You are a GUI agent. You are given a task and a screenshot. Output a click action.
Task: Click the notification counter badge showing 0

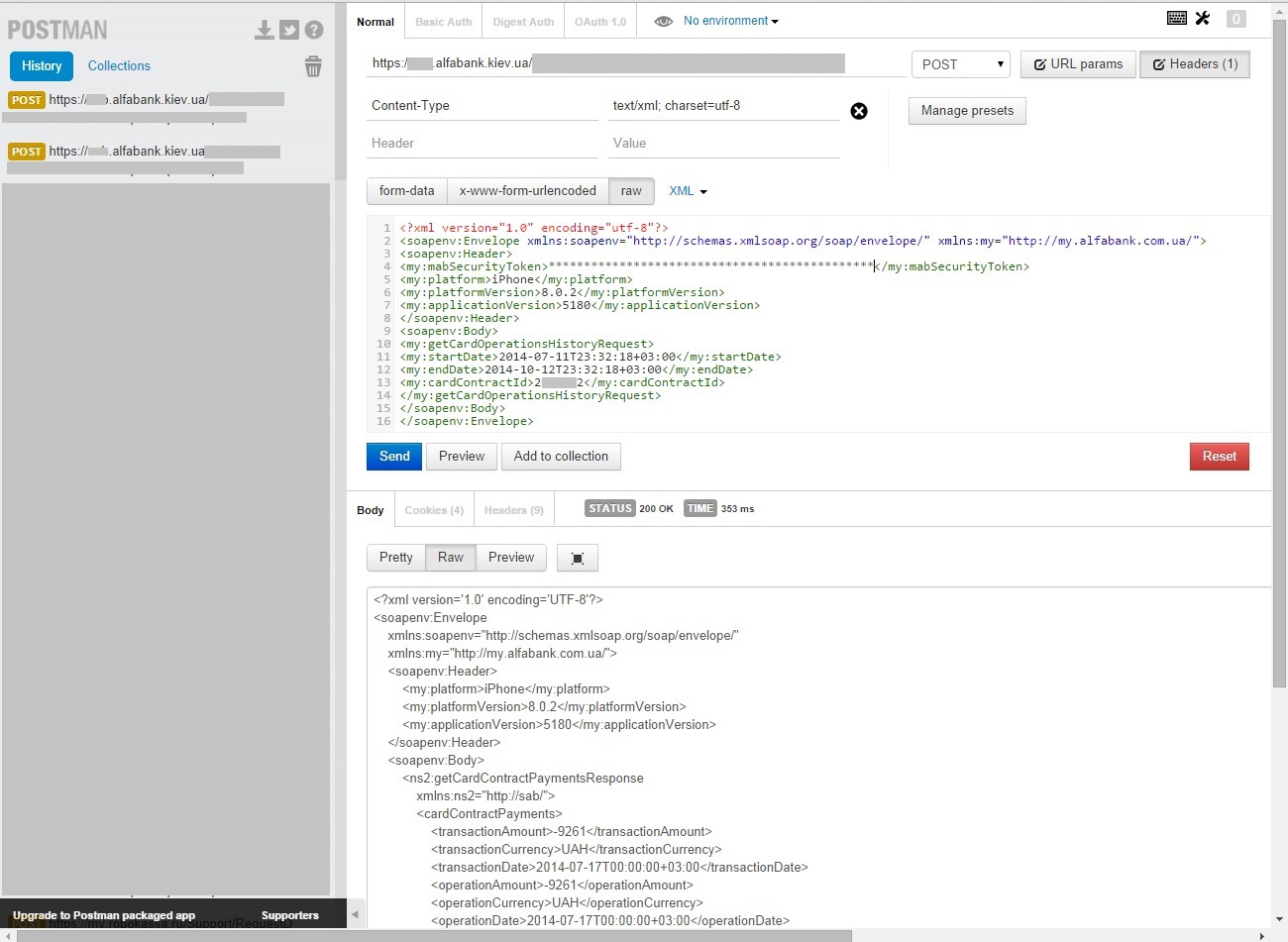pos(1235,19)
